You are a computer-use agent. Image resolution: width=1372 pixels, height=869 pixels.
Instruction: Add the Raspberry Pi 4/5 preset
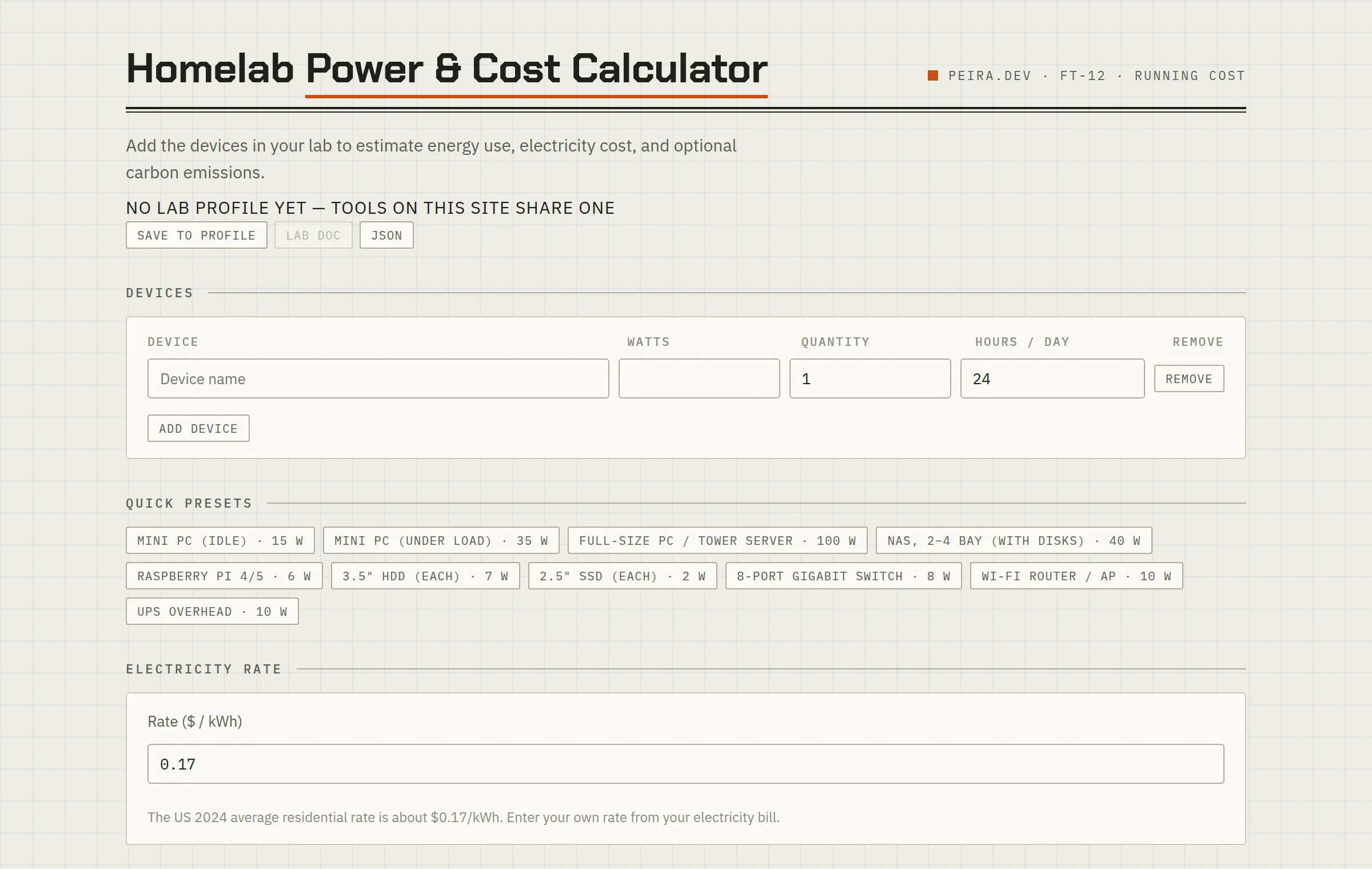(x=224, y=576)
